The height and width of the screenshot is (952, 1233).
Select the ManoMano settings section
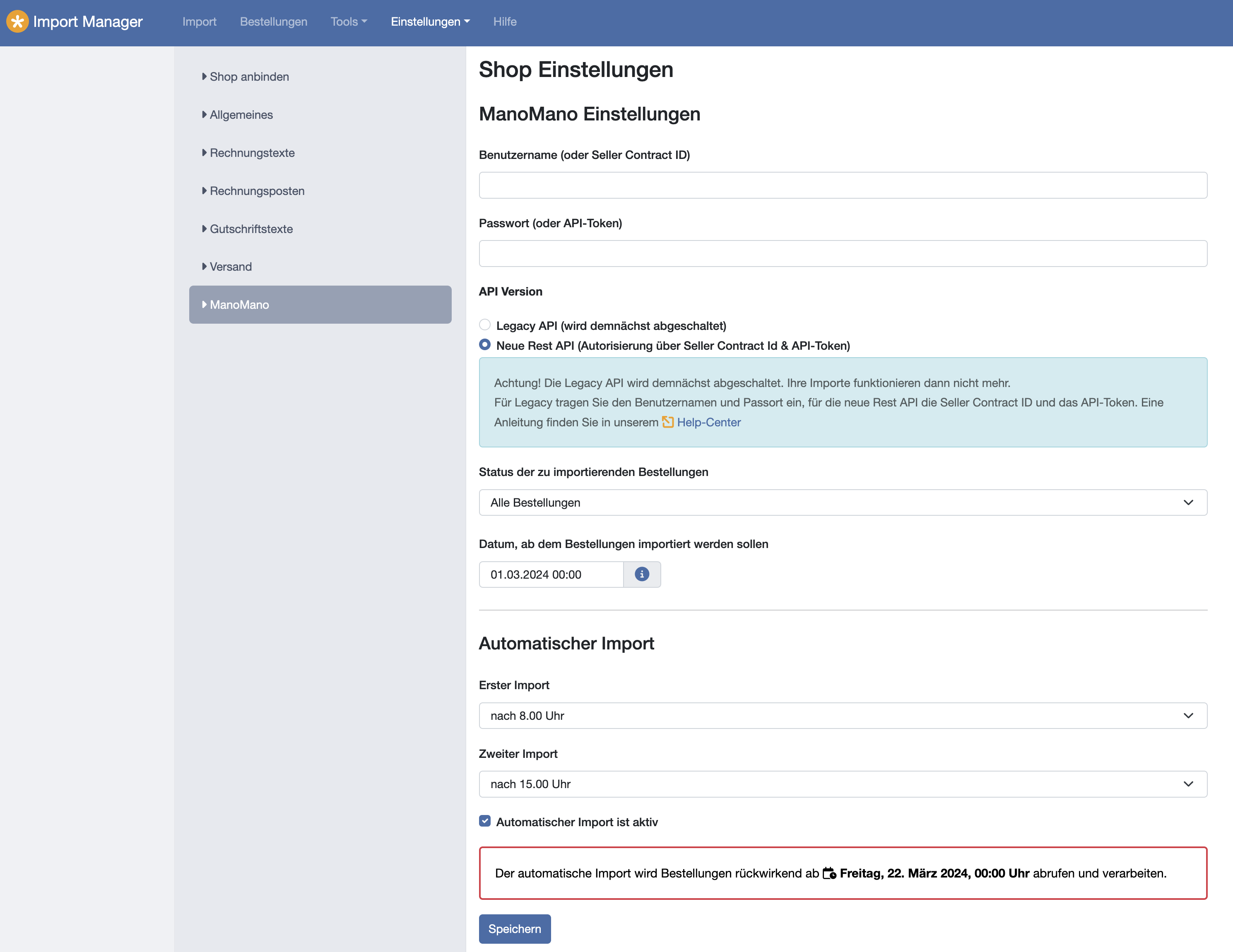(x=320, y=305)
